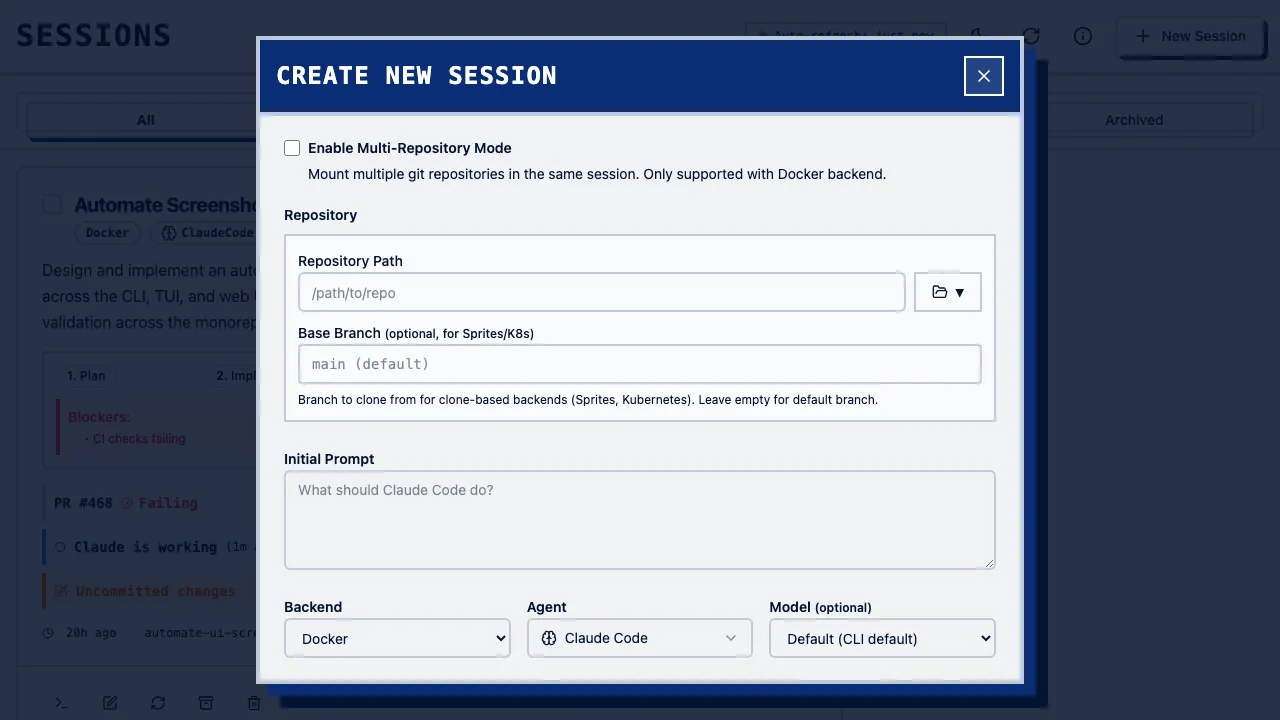
Task: Check the Automate Screenshots session checkbox
Action: [52, 204]
